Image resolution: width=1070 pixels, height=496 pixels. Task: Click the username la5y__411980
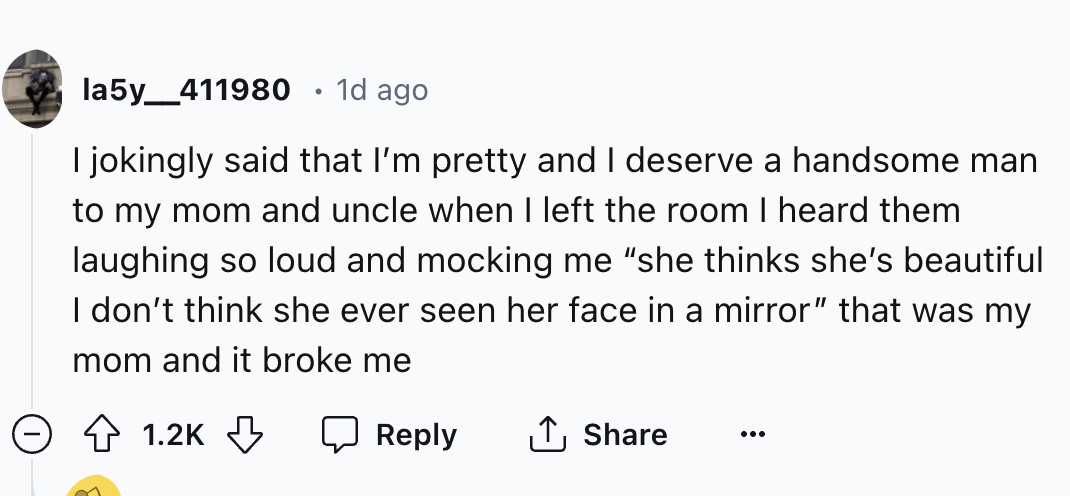pyautogui.click(x=187, y=90)
